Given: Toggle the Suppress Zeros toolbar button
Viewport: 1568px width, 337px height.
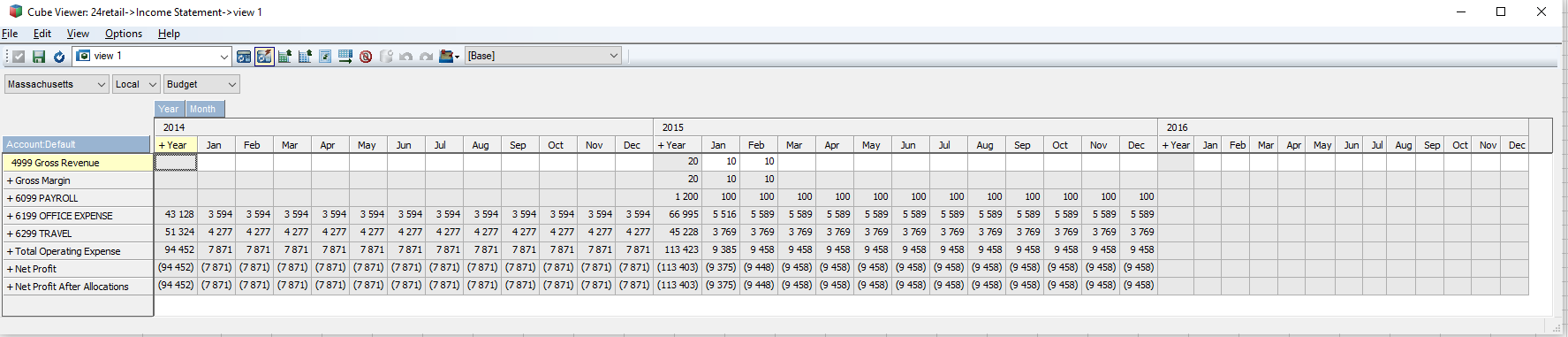Looking at the screenshot, I should (325, 57).
